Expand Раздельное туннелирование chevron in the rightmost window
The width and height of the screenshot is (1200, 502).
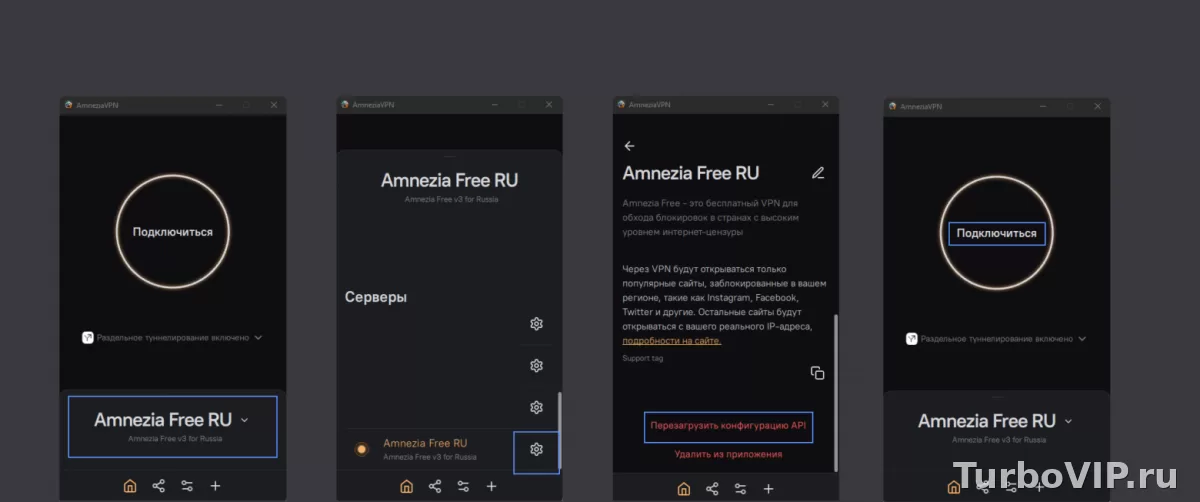1082,339
